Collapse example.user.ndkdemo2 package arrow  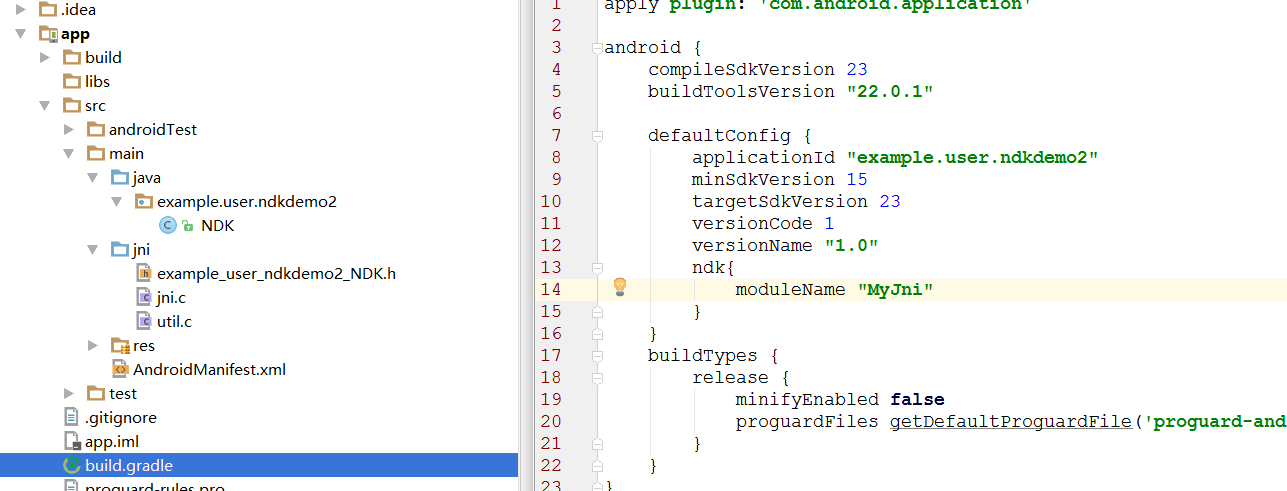click(117, 202)
